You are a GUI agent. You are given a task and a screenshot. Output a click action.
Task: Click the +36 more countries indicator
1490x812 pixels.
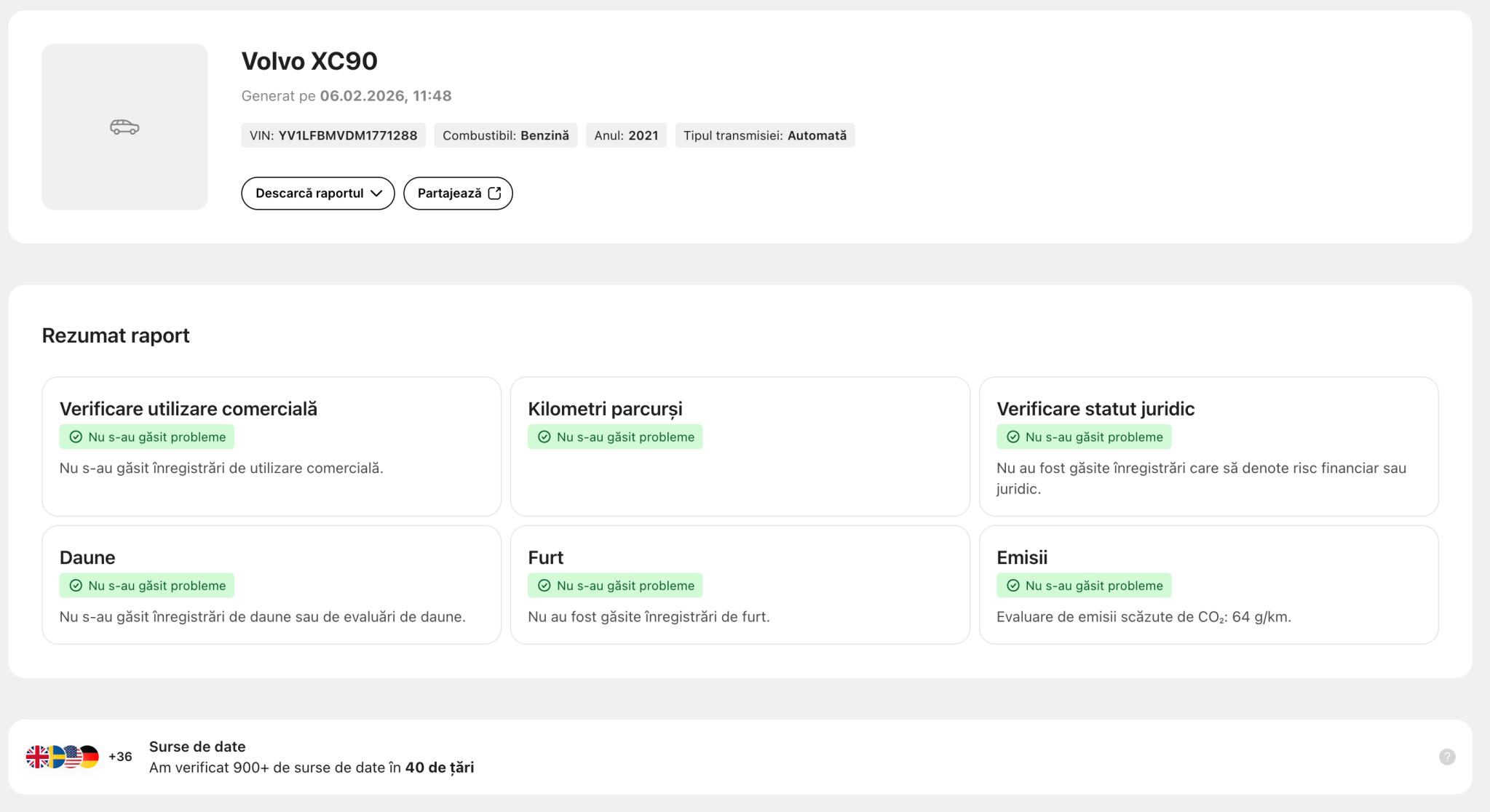pyautogui.click(x=120, y=757)
